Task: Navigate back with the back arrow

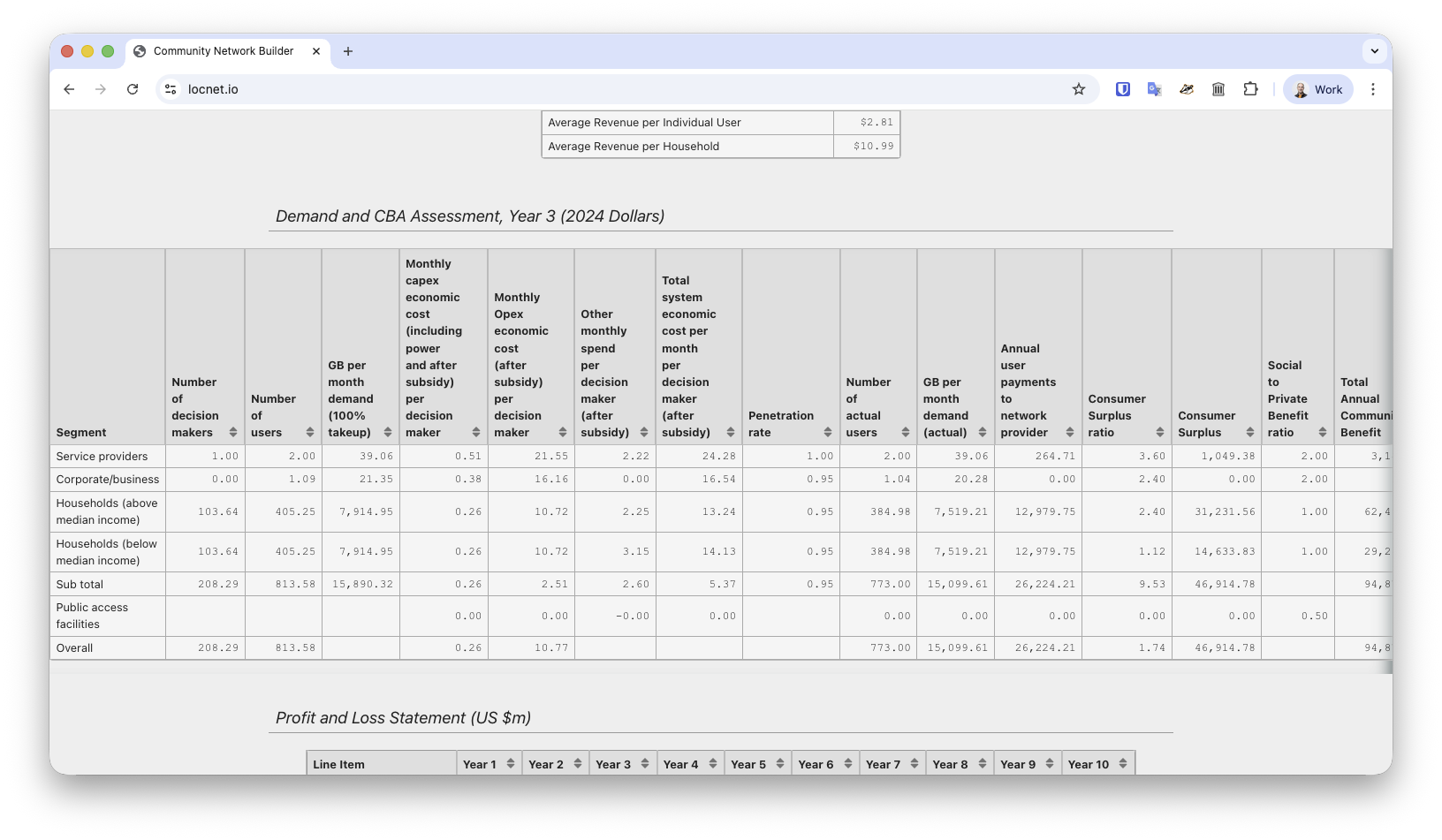Action: (x=69, y=89)
